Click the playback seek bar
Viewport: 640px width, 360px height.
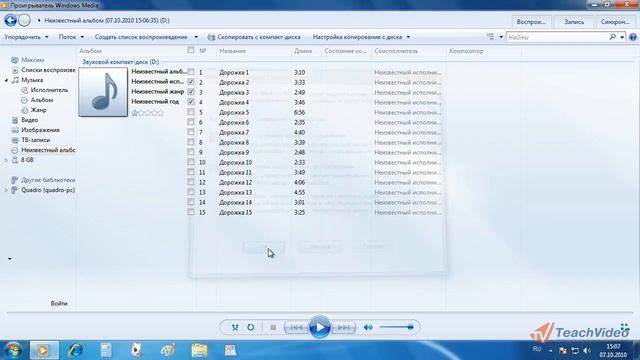pyautogui.click(x=320, y=313)
